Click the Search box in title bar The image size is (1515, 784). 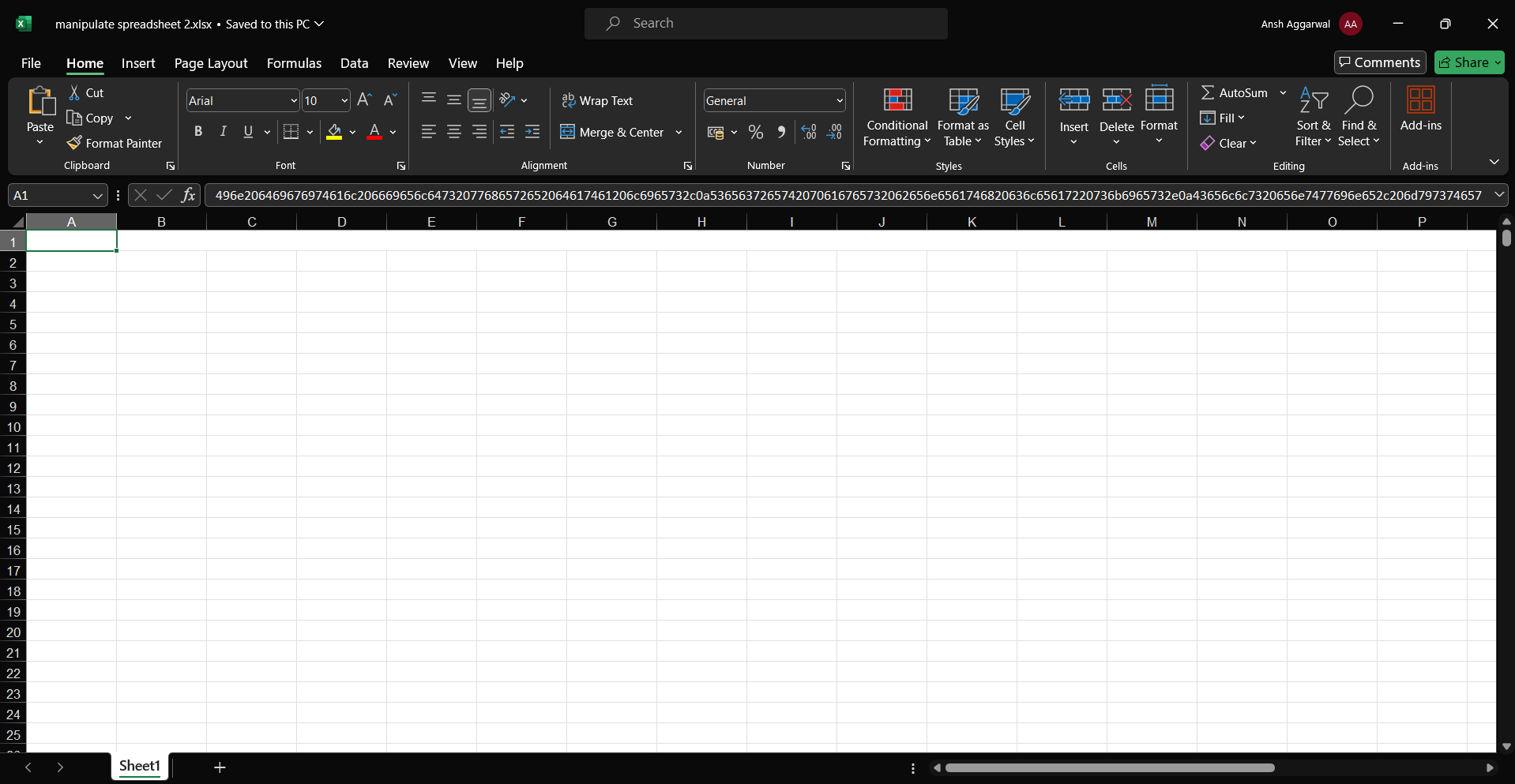(x=765, y=24)
